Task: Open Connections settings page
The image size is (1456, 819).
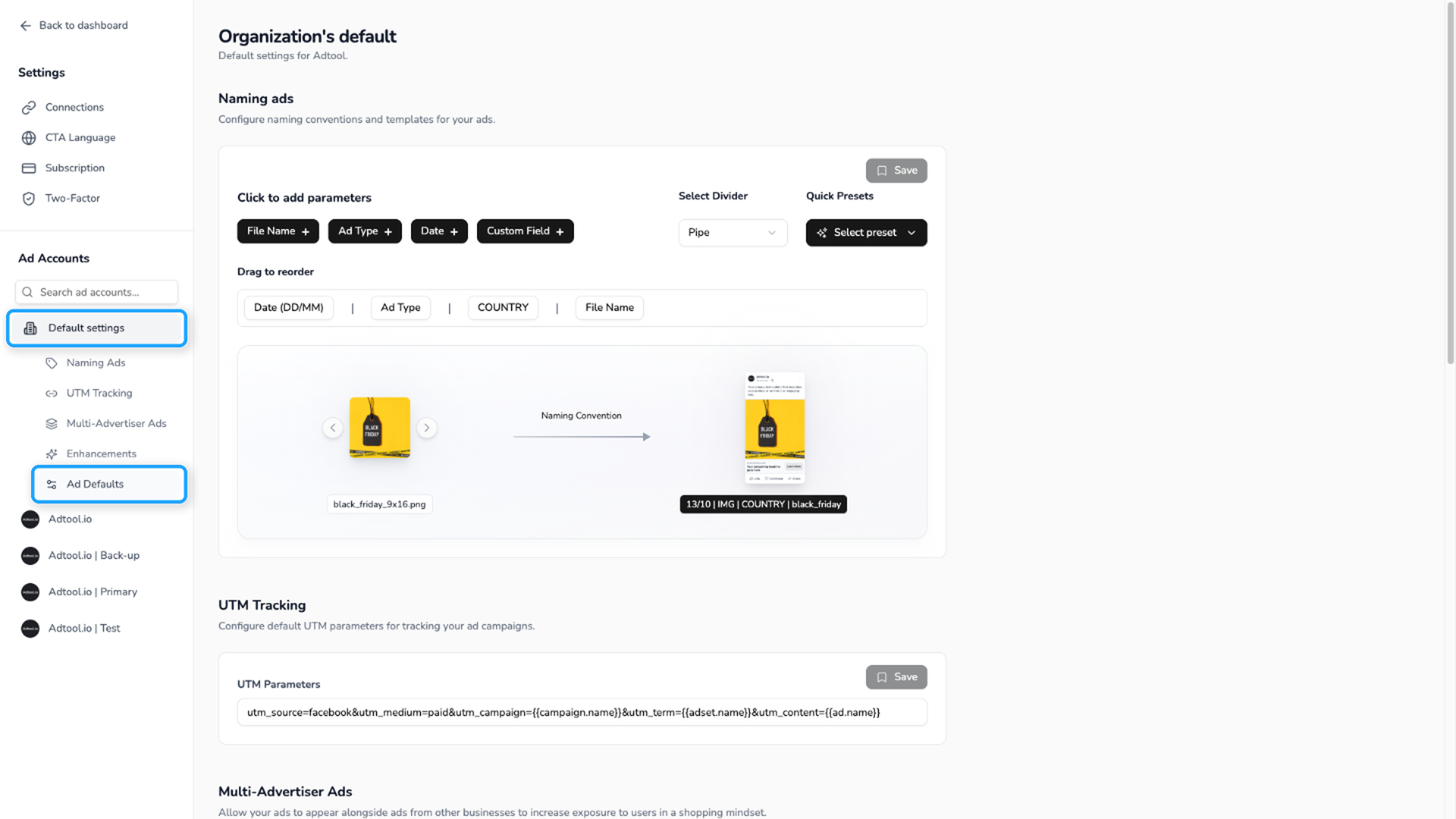Action: point(74,108)
